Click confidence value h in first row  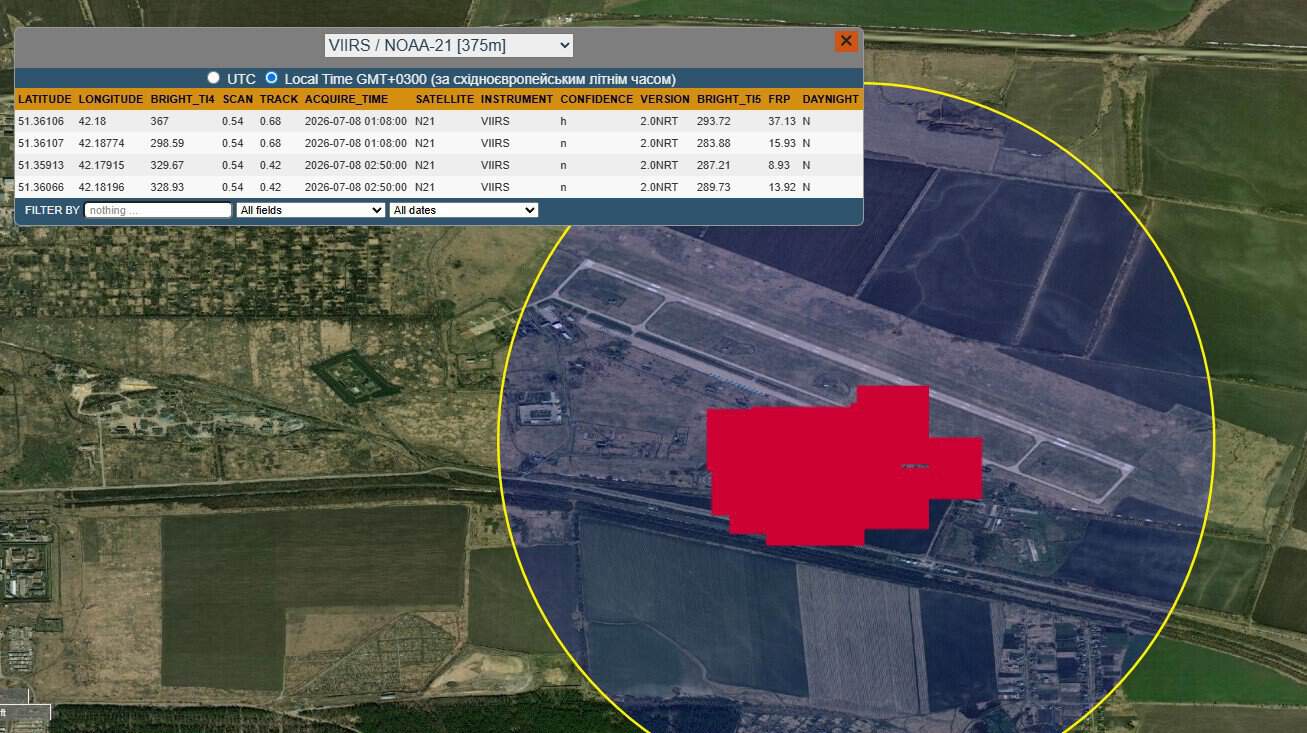pyautogui.click(x=563, y=121)
